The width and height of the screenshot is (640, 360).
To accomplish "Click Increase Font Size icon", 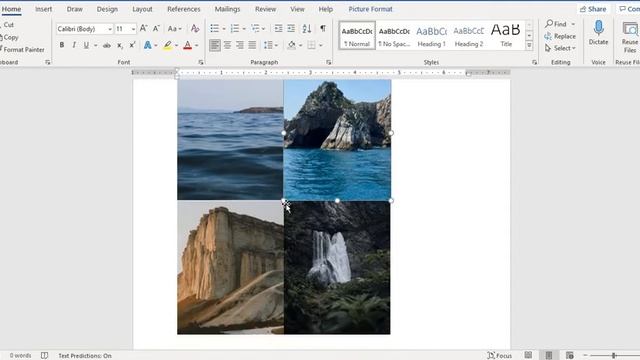I will 143,29.
